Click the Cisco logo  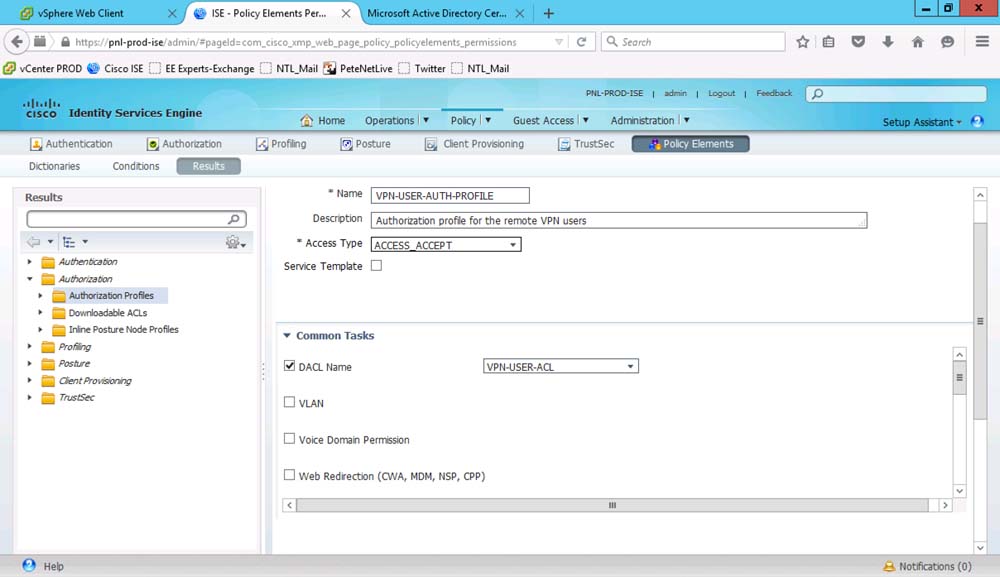[x=41, y=108]
